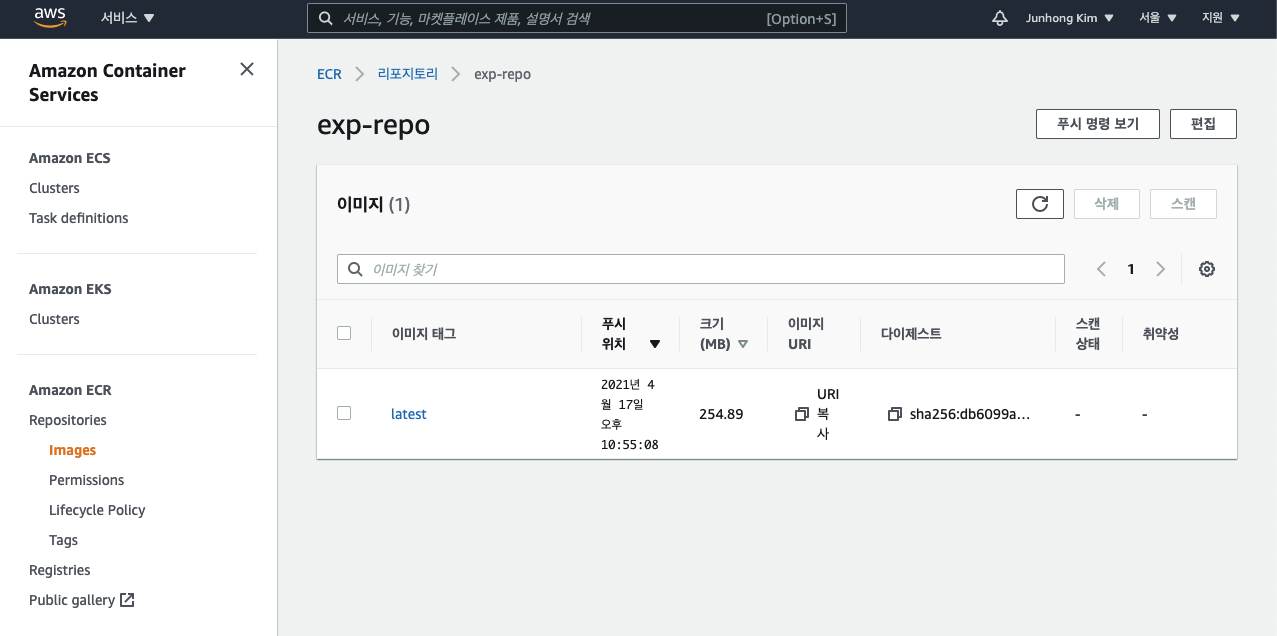This screenshot has height=636, width=1277.
Task: Click the Amazon ECS section heading
Action: pos(70,158)
